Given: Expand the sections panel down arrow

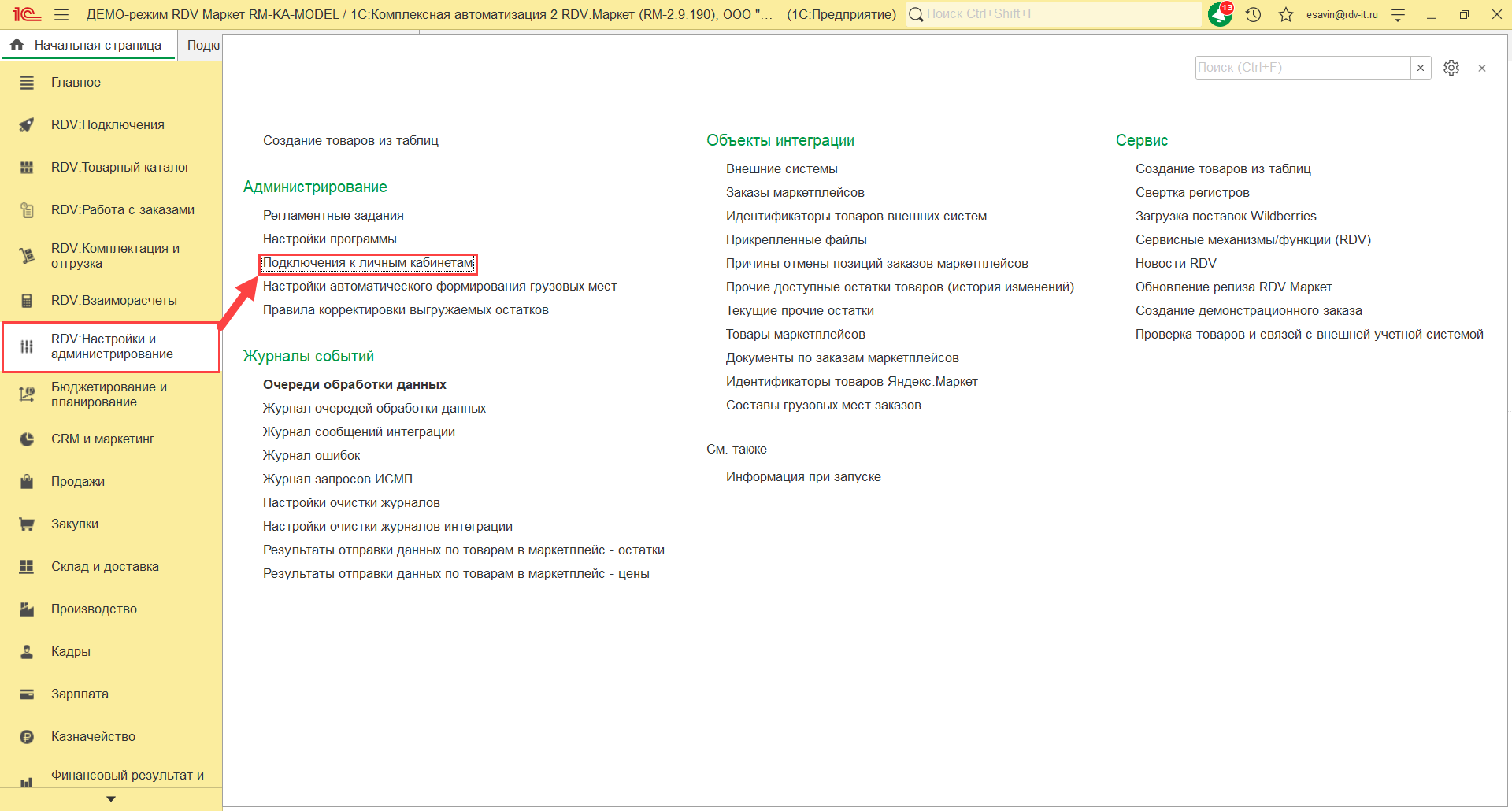Looking at the screenshot, I should coord(111,799).
